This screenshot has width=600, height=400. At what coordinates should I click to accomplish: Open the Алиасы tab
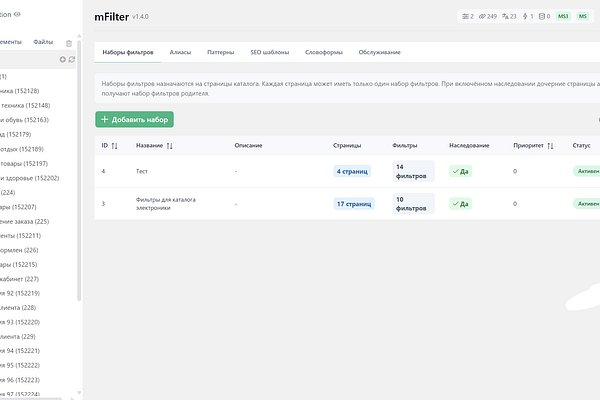pyautogui.click(x=180, y=52)
